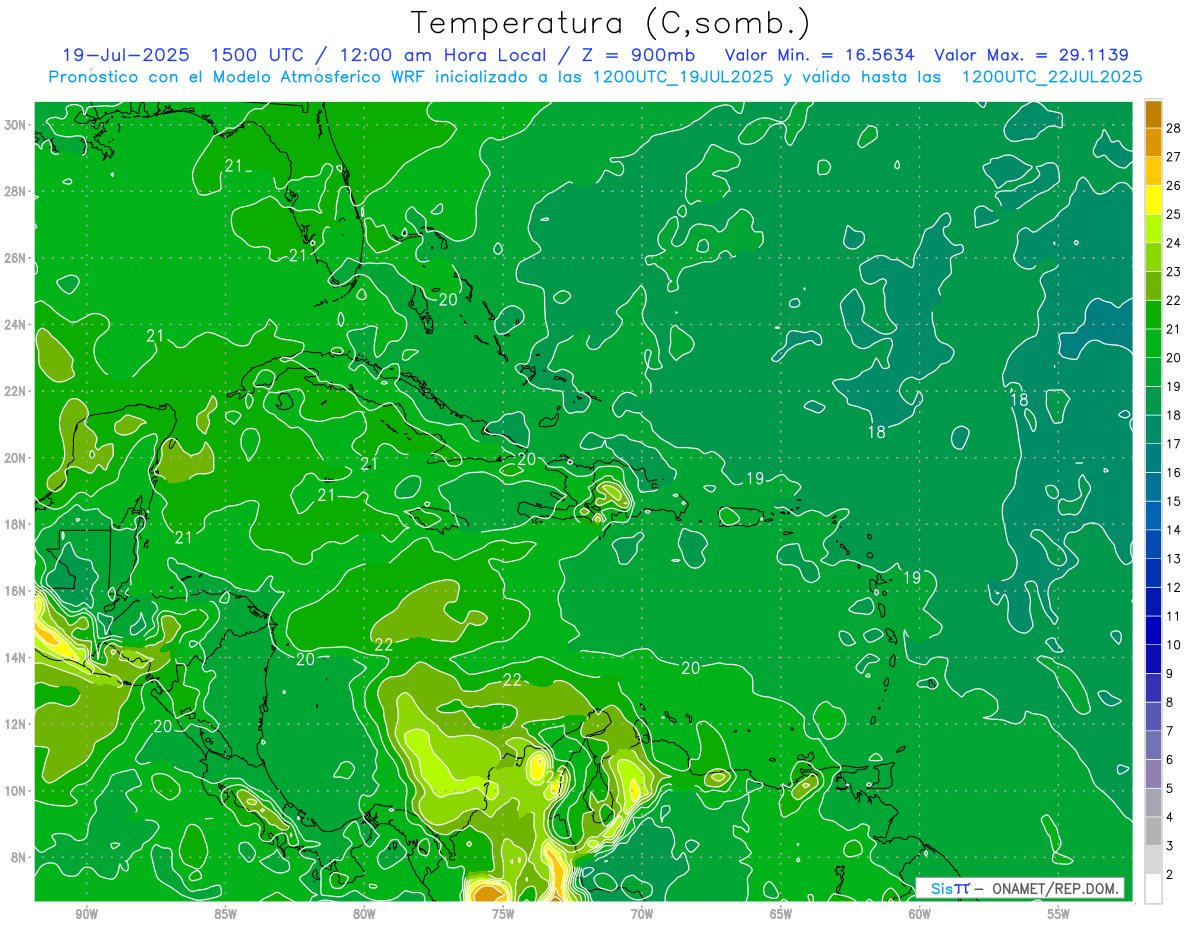This screenshot has width=1200, height=927.
Task: Click legend value '13' on color bar
Action: tap(1174, 560)
